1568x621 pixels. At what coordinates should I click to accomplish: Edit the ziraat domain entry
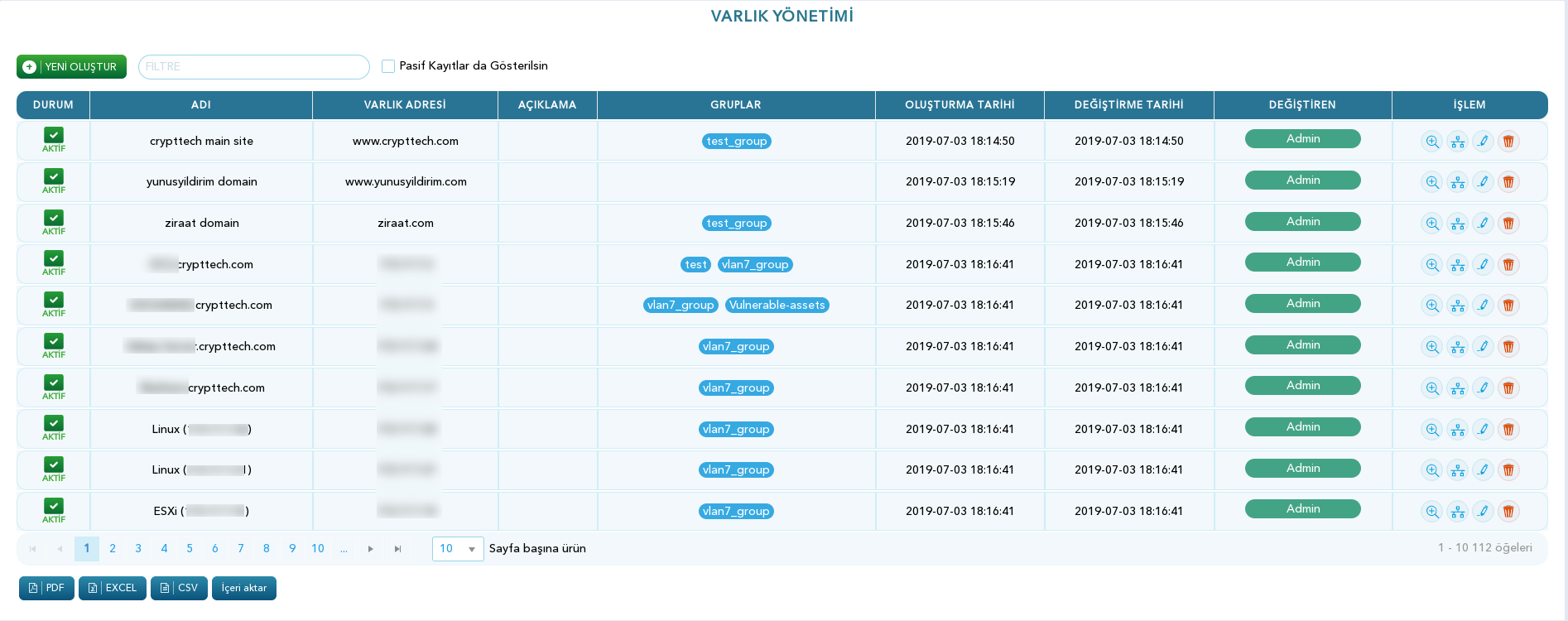pos(1483,224)
